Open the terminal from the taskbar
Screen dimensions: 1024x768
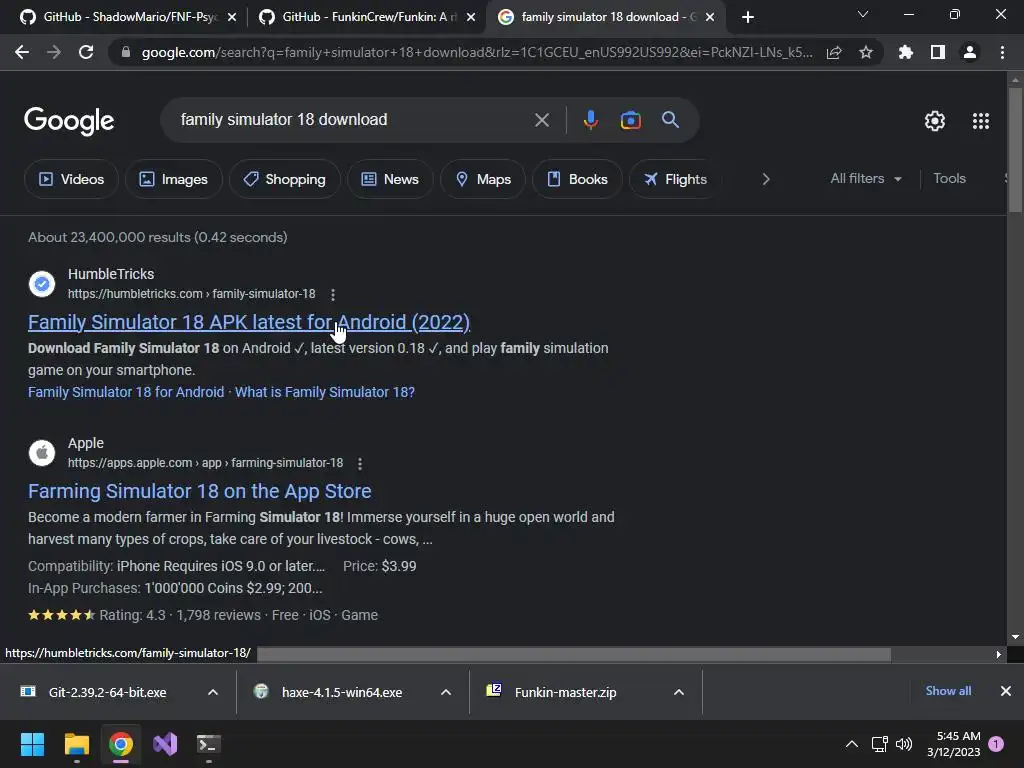(x=209, y=744)
